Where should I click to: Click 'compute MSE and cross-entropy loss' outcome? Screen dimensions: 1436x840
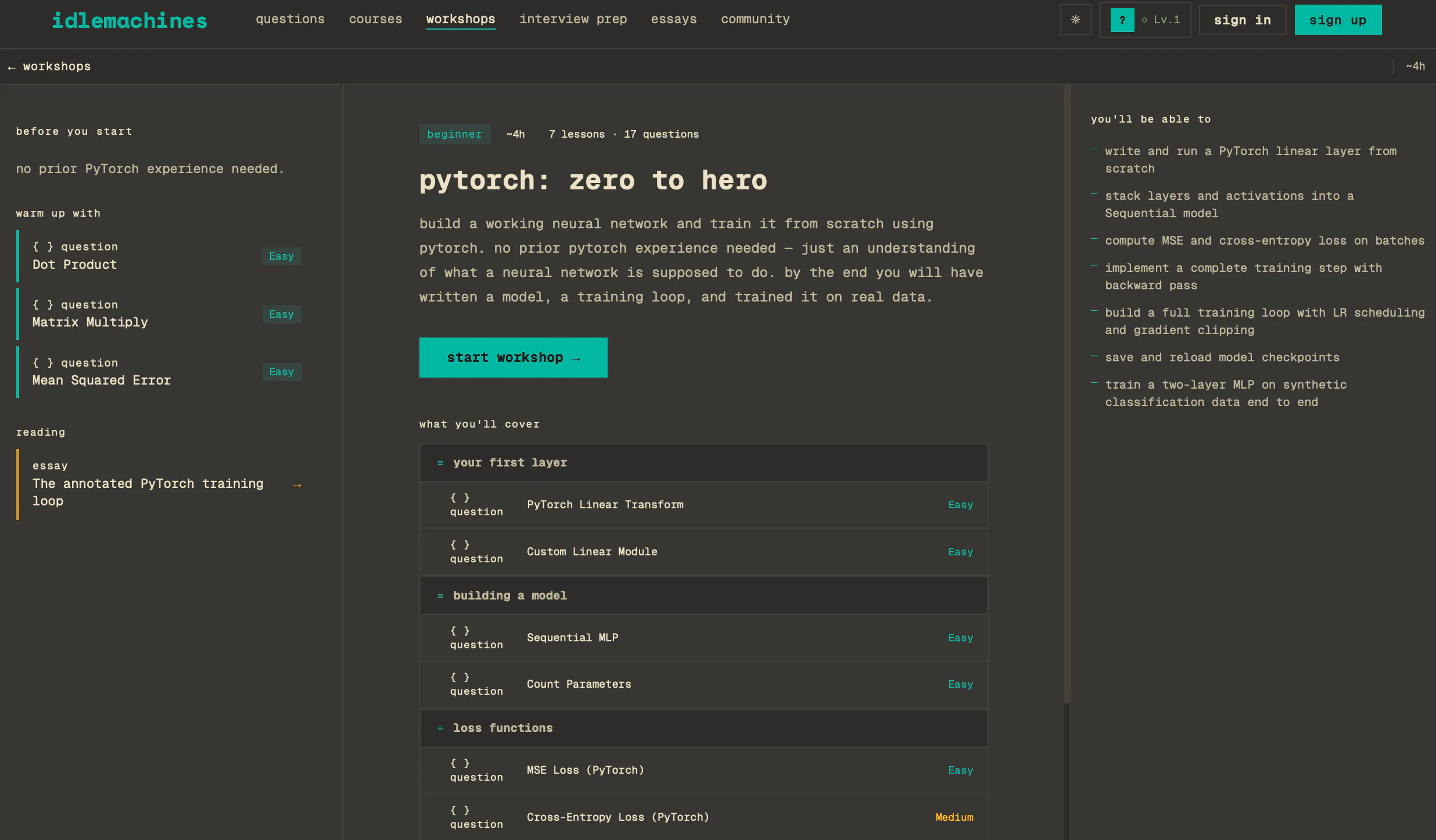[1264, 240]
